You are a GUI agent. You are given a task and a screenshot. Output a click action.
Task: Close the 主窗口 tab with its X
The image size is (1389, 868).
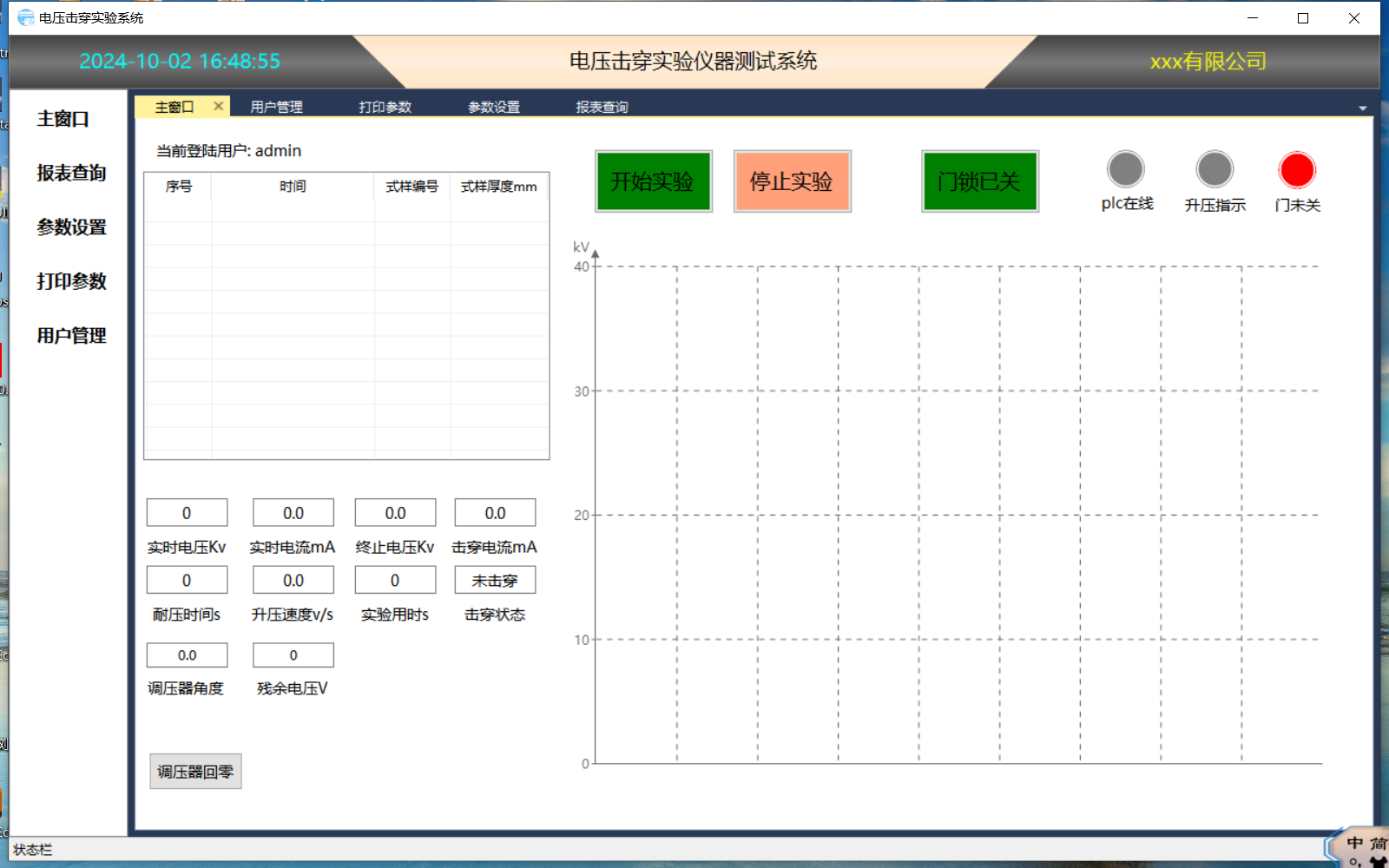pyautogui.click(x=219, y=106)
